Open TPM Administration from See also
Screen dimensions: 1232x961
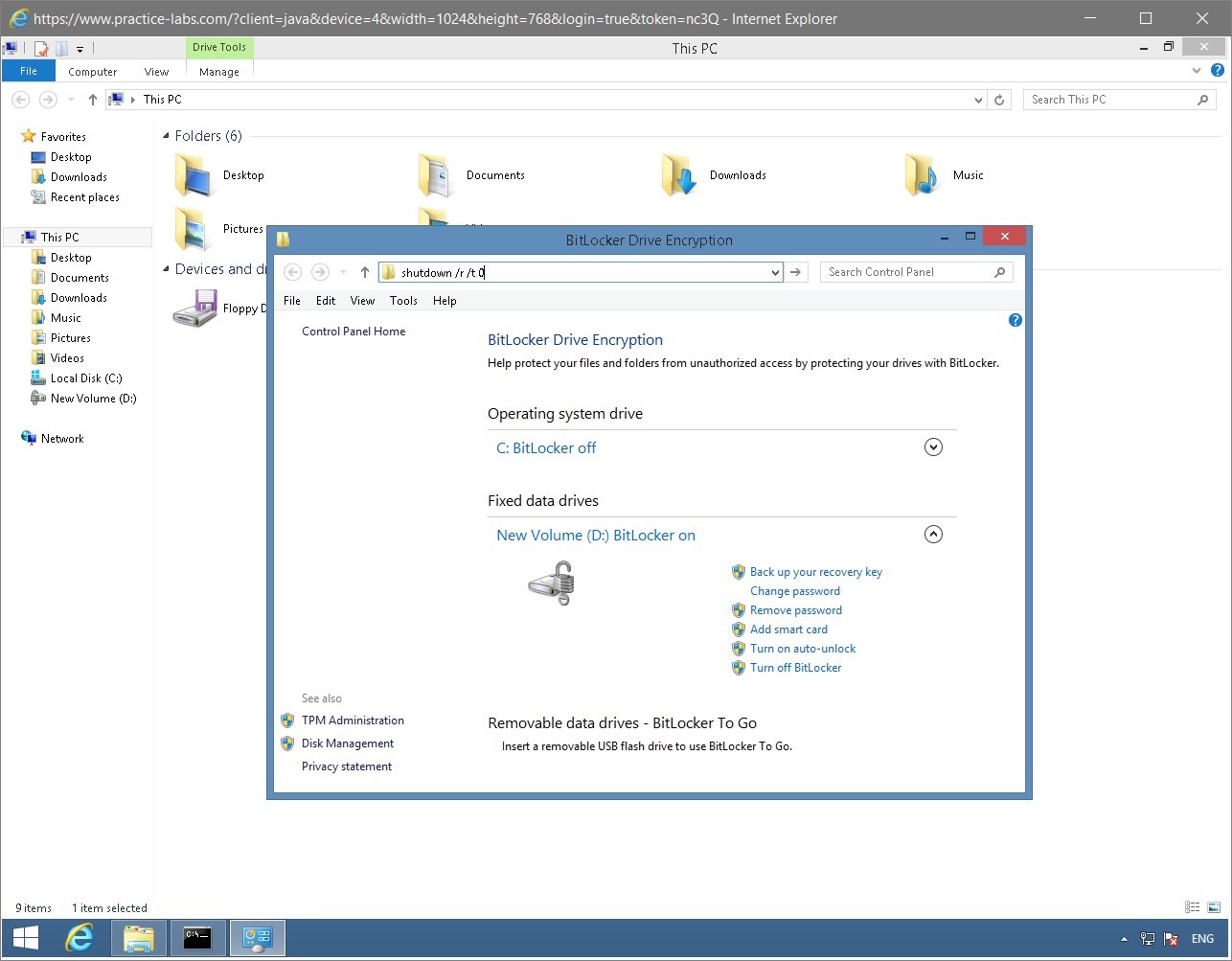(353, 720)
